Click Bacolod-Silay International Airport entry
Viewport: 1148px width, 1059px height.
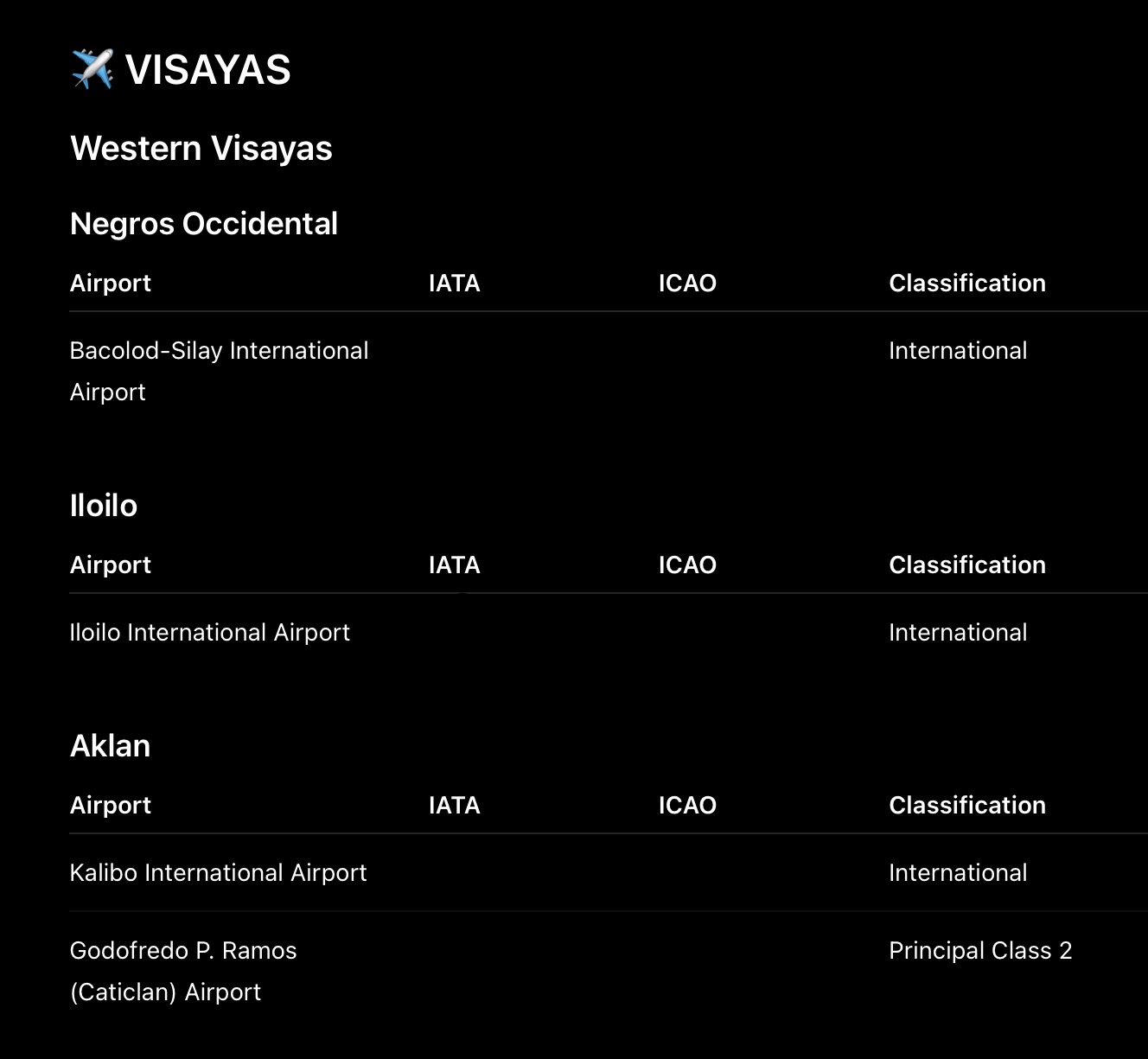[x=219, y=371]
